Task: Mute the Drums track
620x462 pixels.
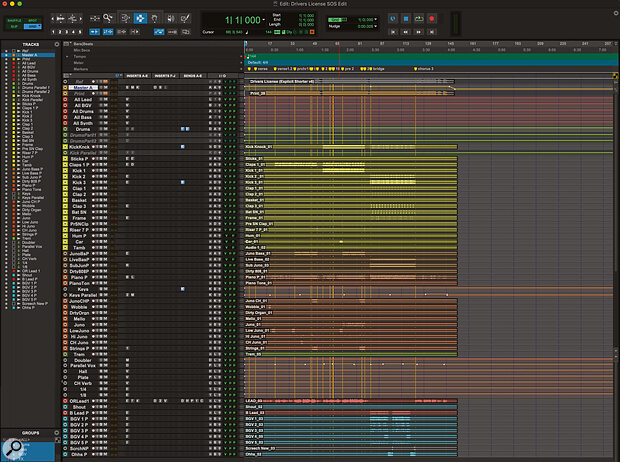Action: pyautogui.click(x=106, y=129)
